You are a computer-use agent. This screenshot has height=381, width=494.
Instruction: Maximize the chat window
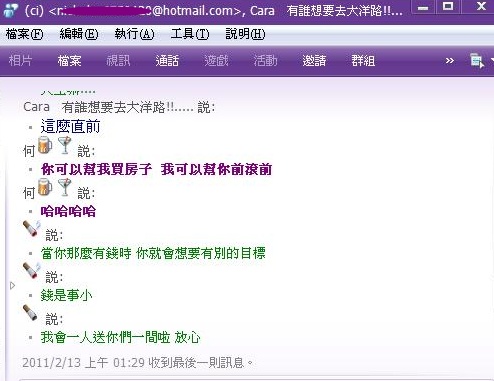448,7
